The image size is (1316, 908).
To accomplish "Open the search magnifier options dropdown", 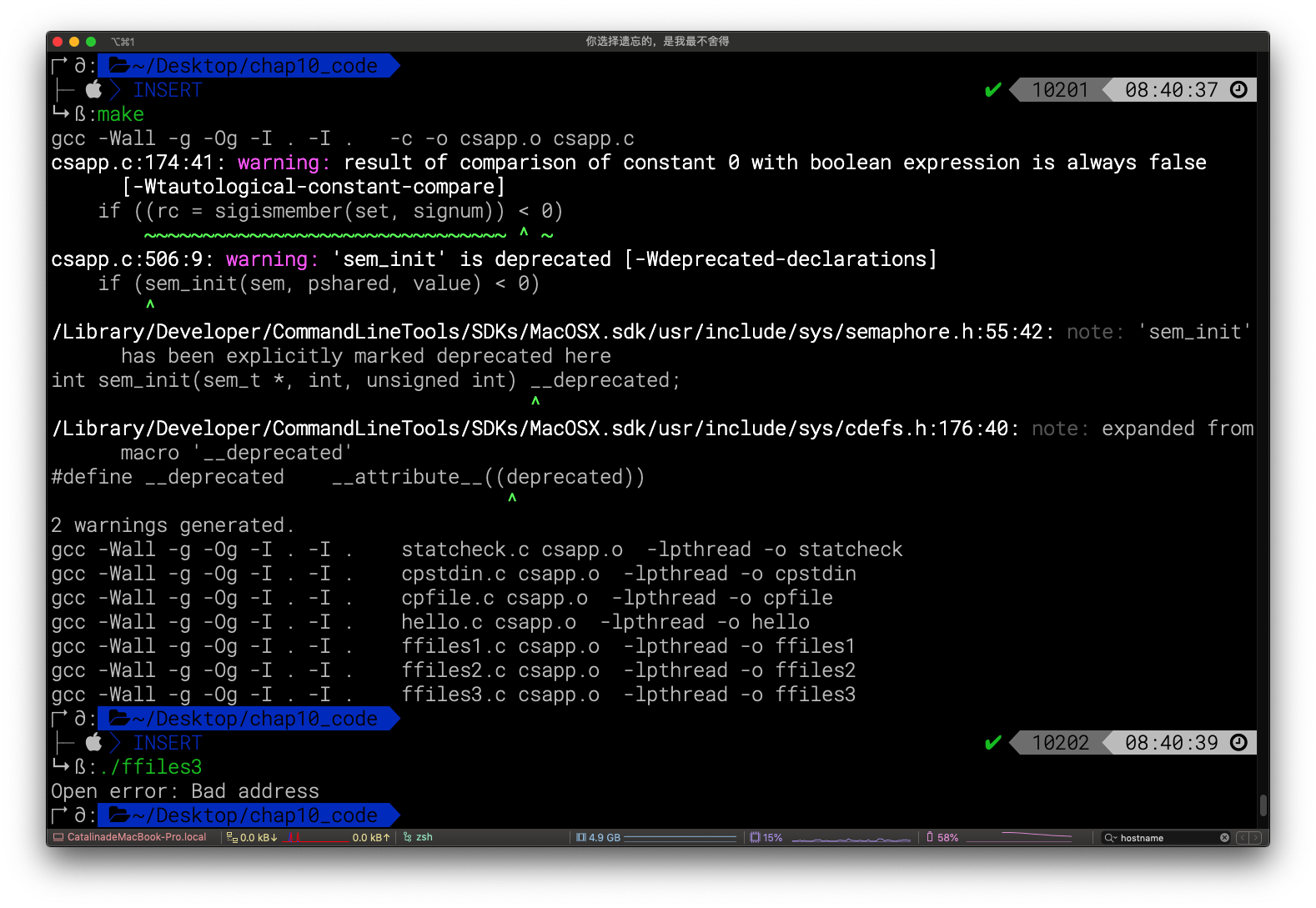I will pyautogui.click(x=1110, y=838).
